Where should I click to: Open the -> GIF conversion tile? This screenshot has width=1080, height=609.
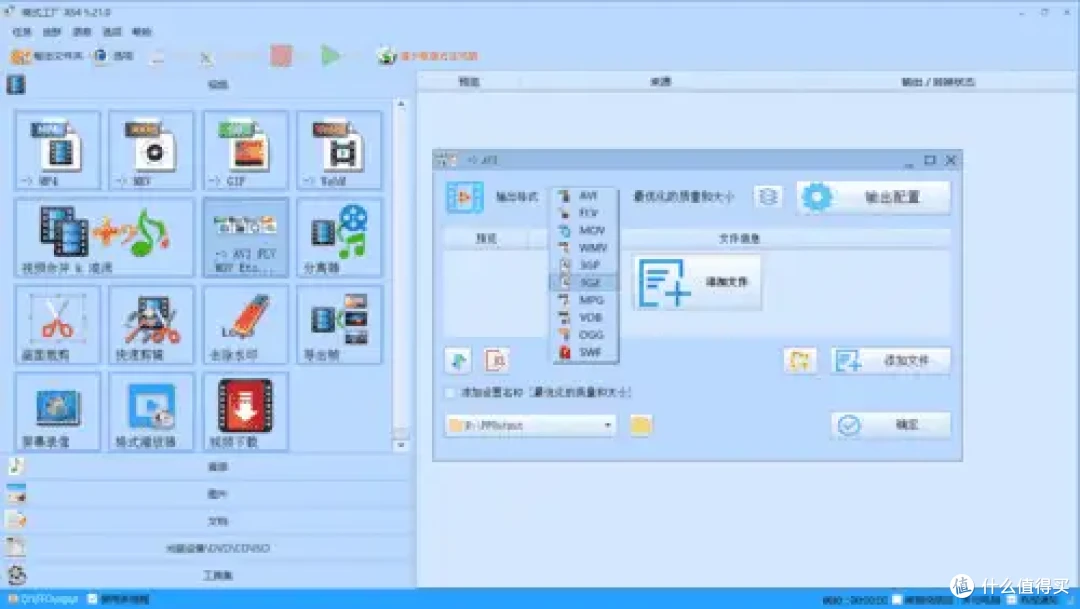(246, 150)
